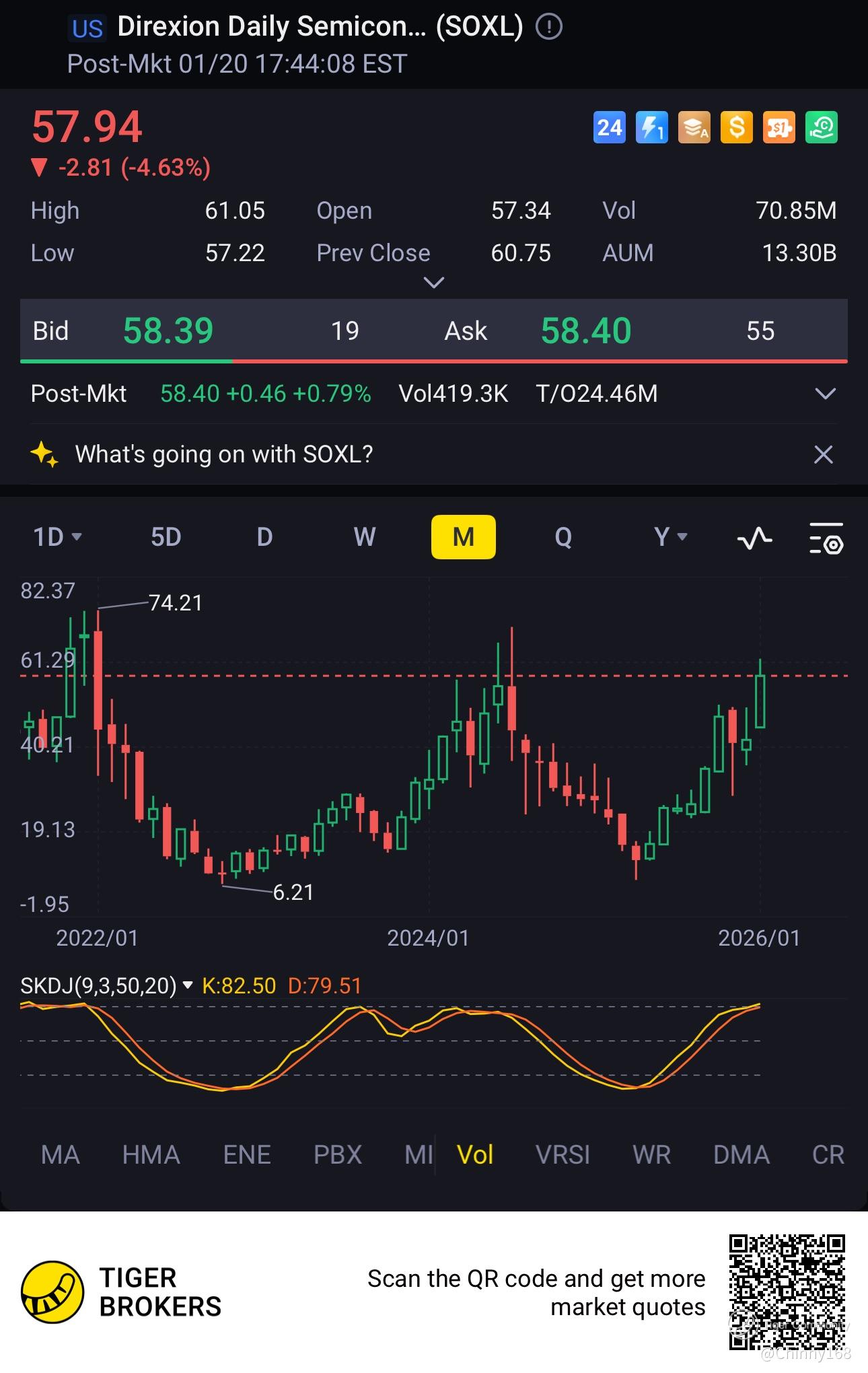Tap the last price 57.94

[87, 127]
